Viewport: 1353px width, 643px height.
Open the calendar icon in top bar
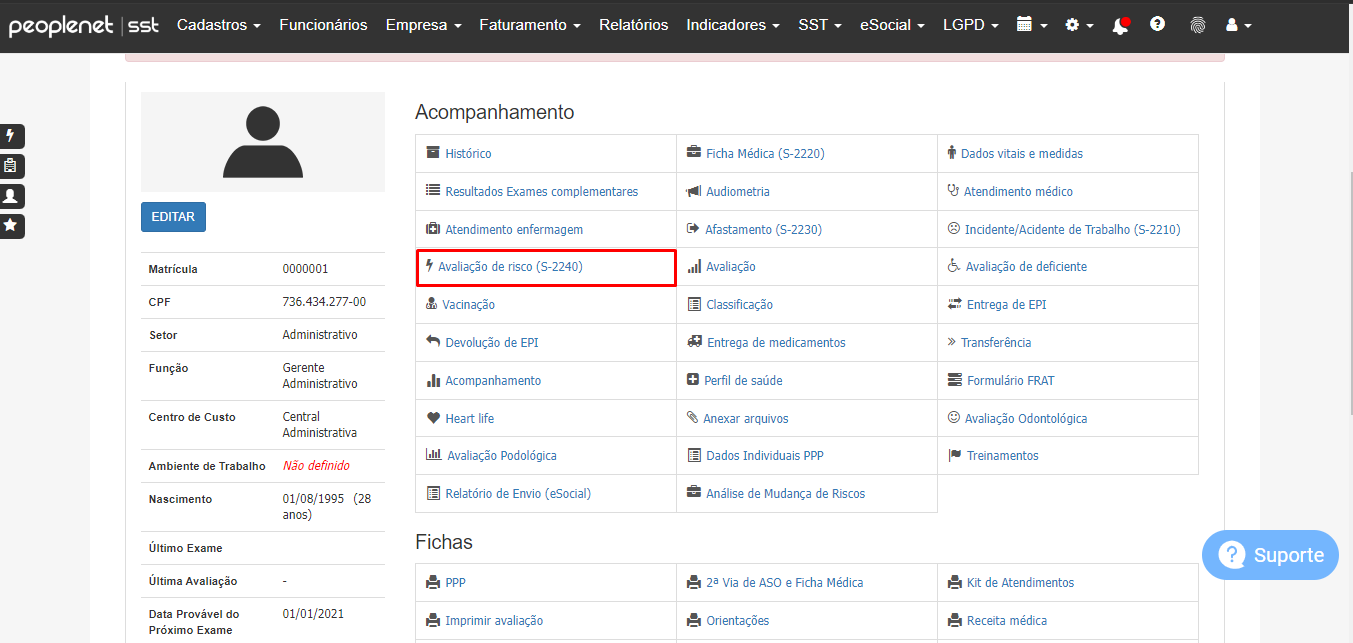pos(1030,25)
